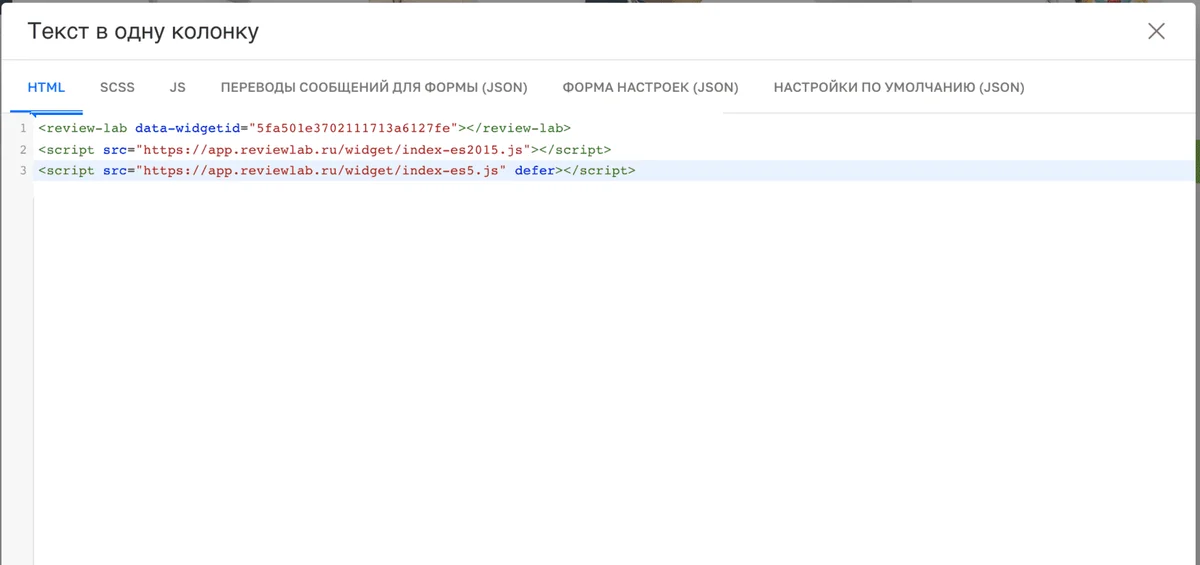Viewport: 1200px width, 565px height.
Task: Select the ФОРМА НАСТРОЕК (JSON) tab
Action: [x=650, y=87]
